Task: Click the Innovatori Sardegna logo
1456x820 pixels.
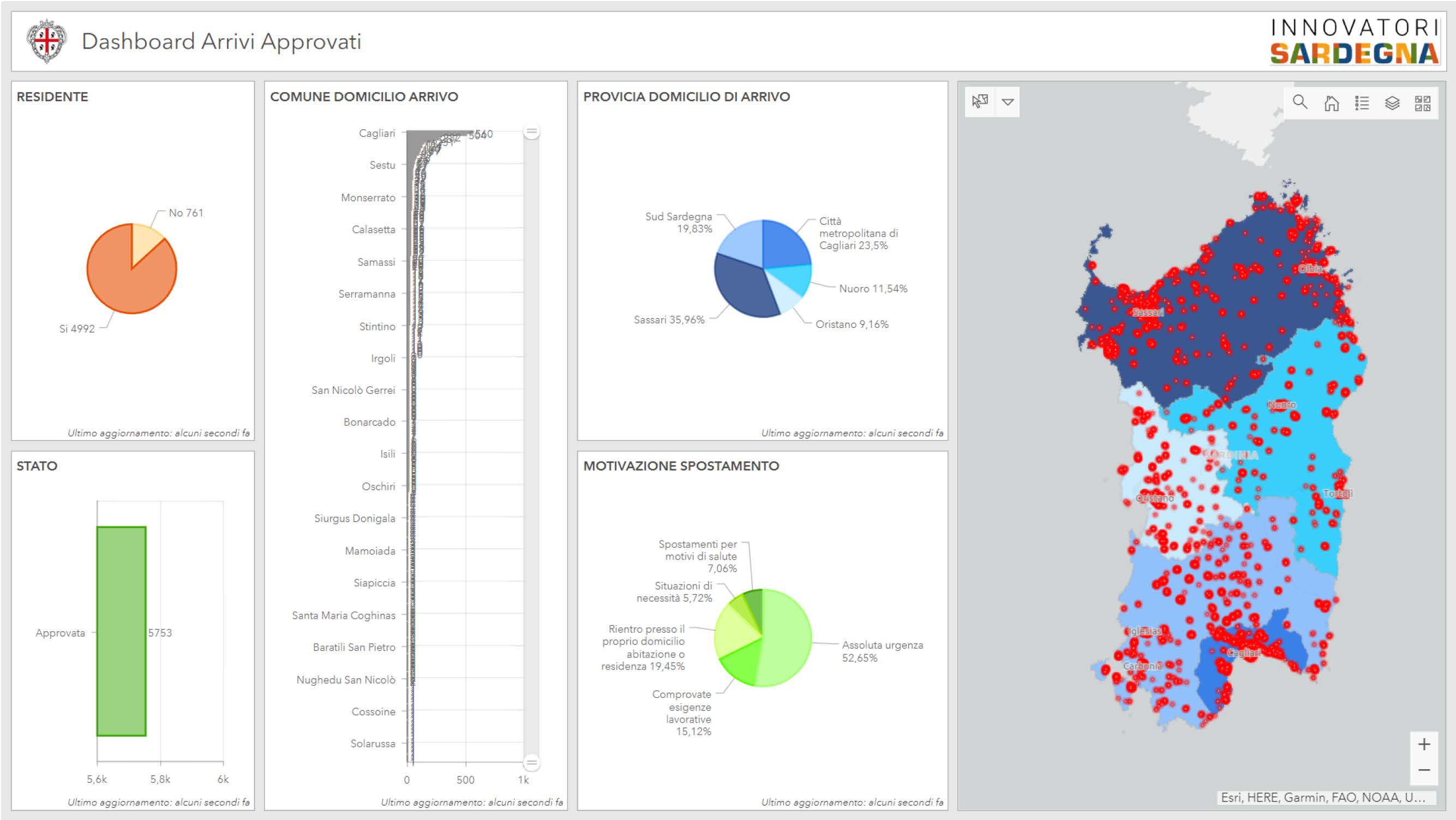Action: coord(1355,41)
